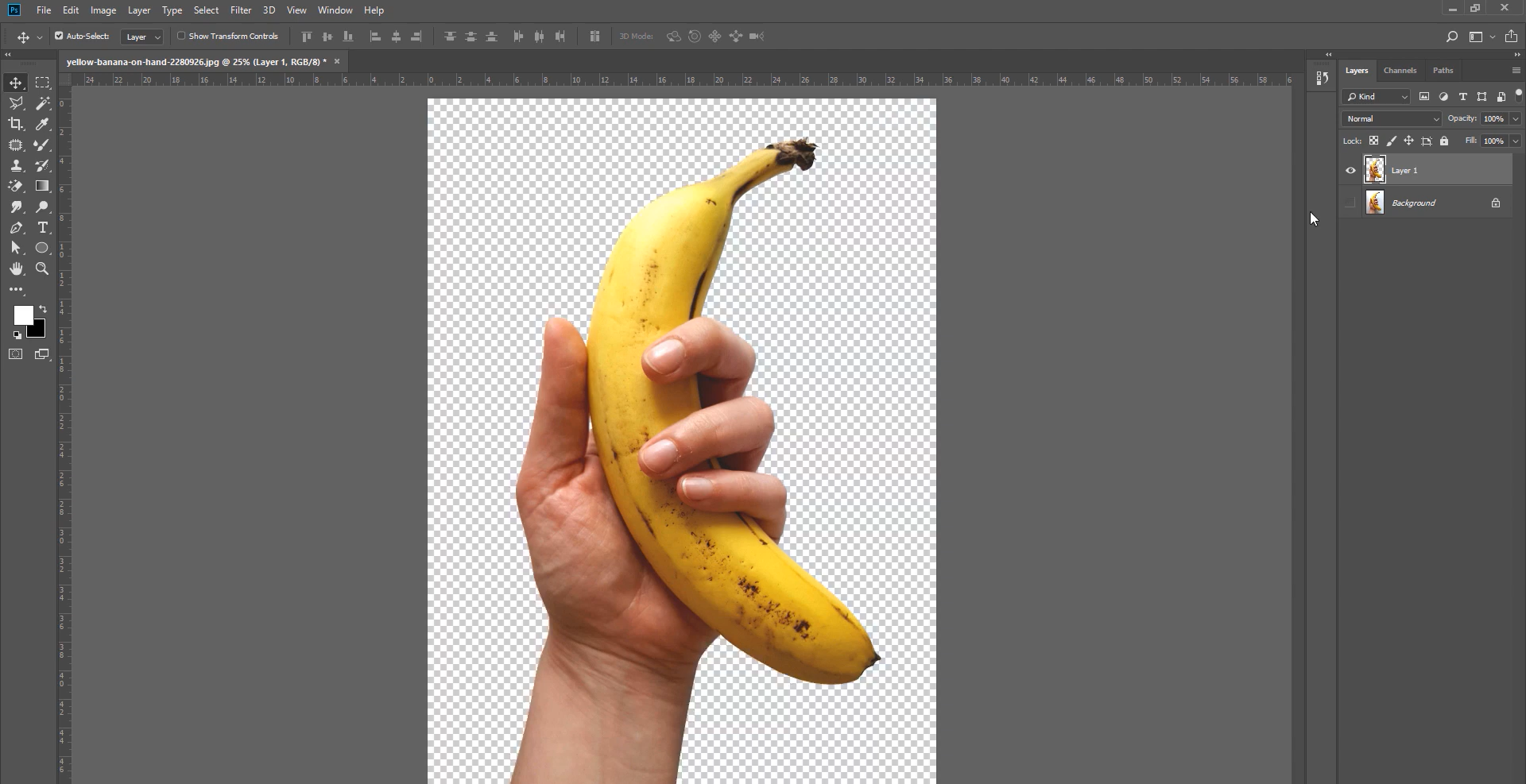
Task: Pick the Eyedropper tool
Action: click(x=42, y=124)
